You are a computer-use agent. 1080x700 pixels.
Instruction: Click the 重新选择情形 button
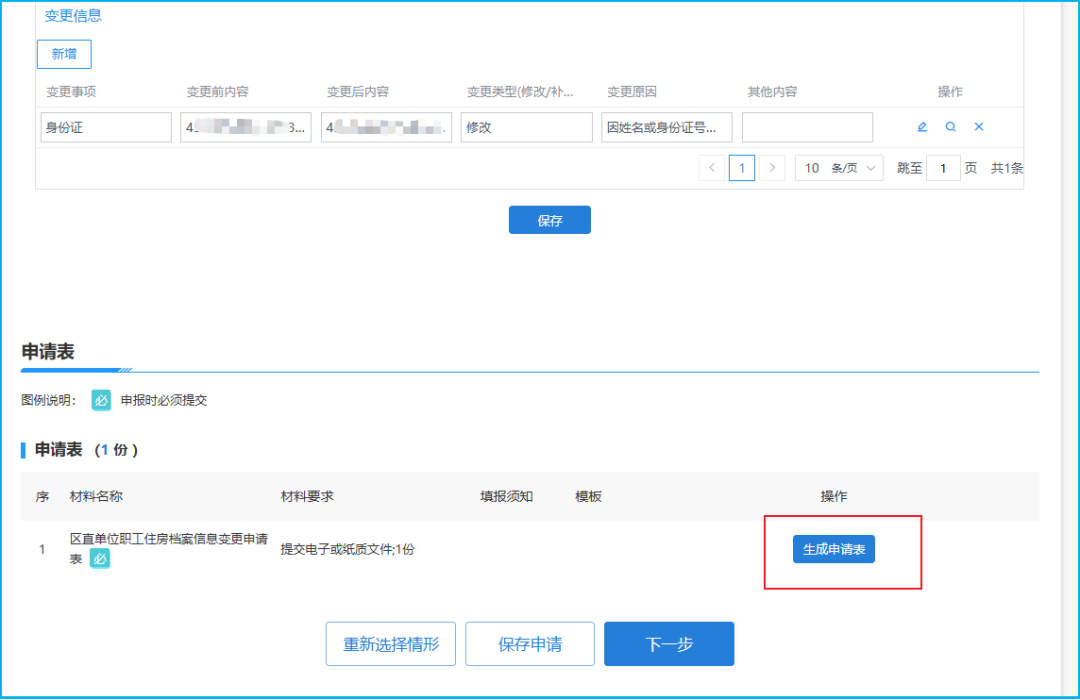(x=391, y=644)
